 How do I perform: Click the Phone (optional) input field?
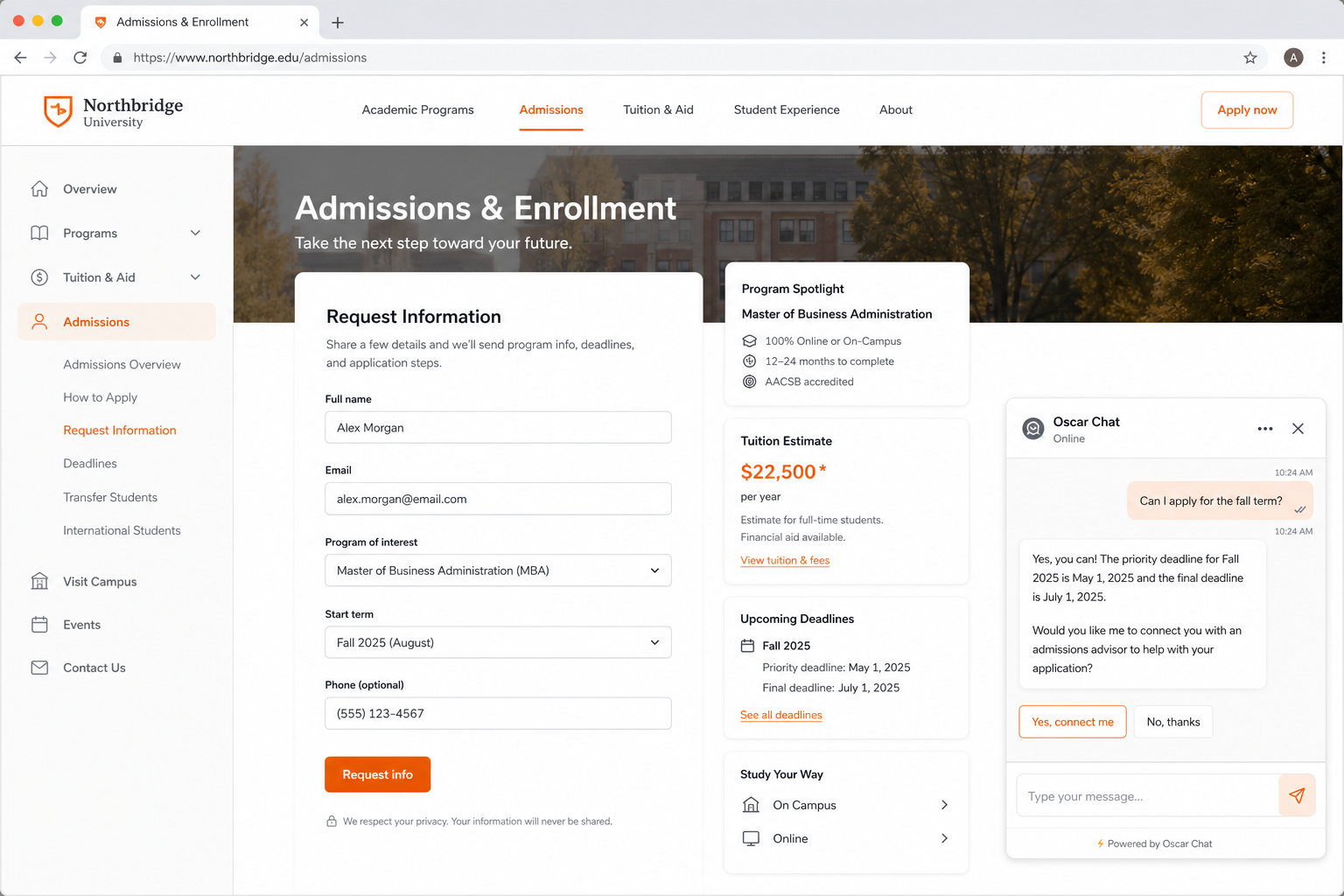[498, 713]
